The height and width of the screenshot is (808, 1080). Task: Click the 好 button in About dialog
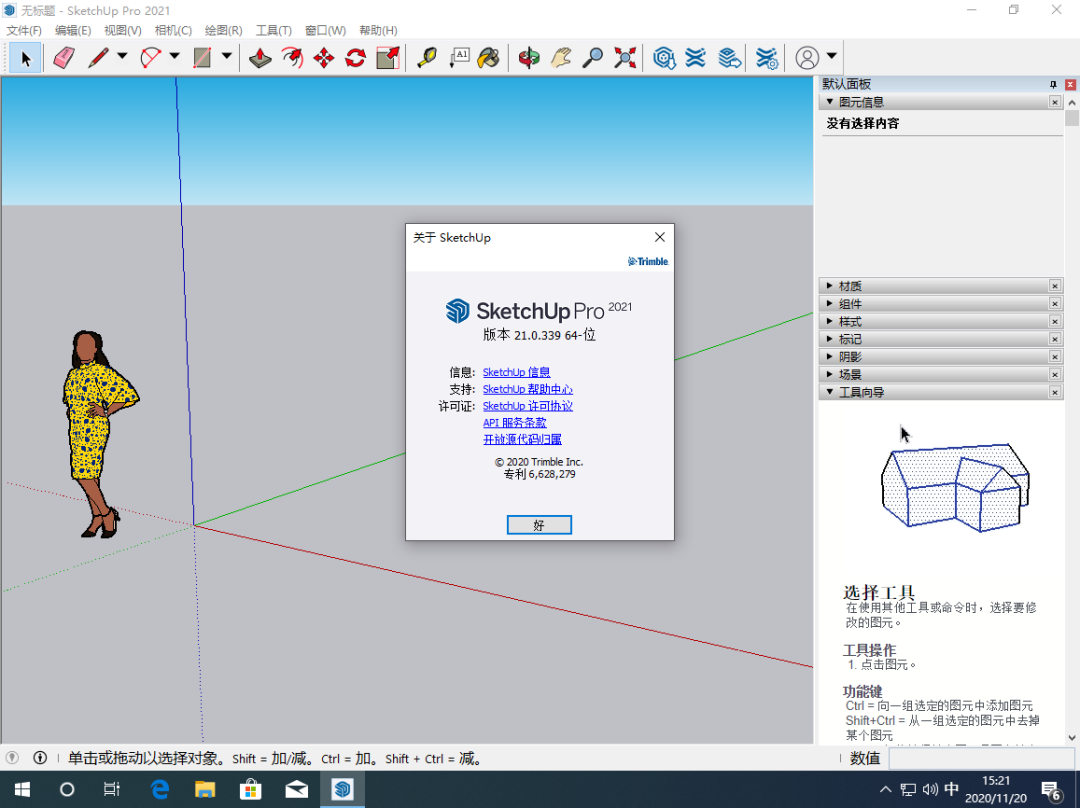539,525
